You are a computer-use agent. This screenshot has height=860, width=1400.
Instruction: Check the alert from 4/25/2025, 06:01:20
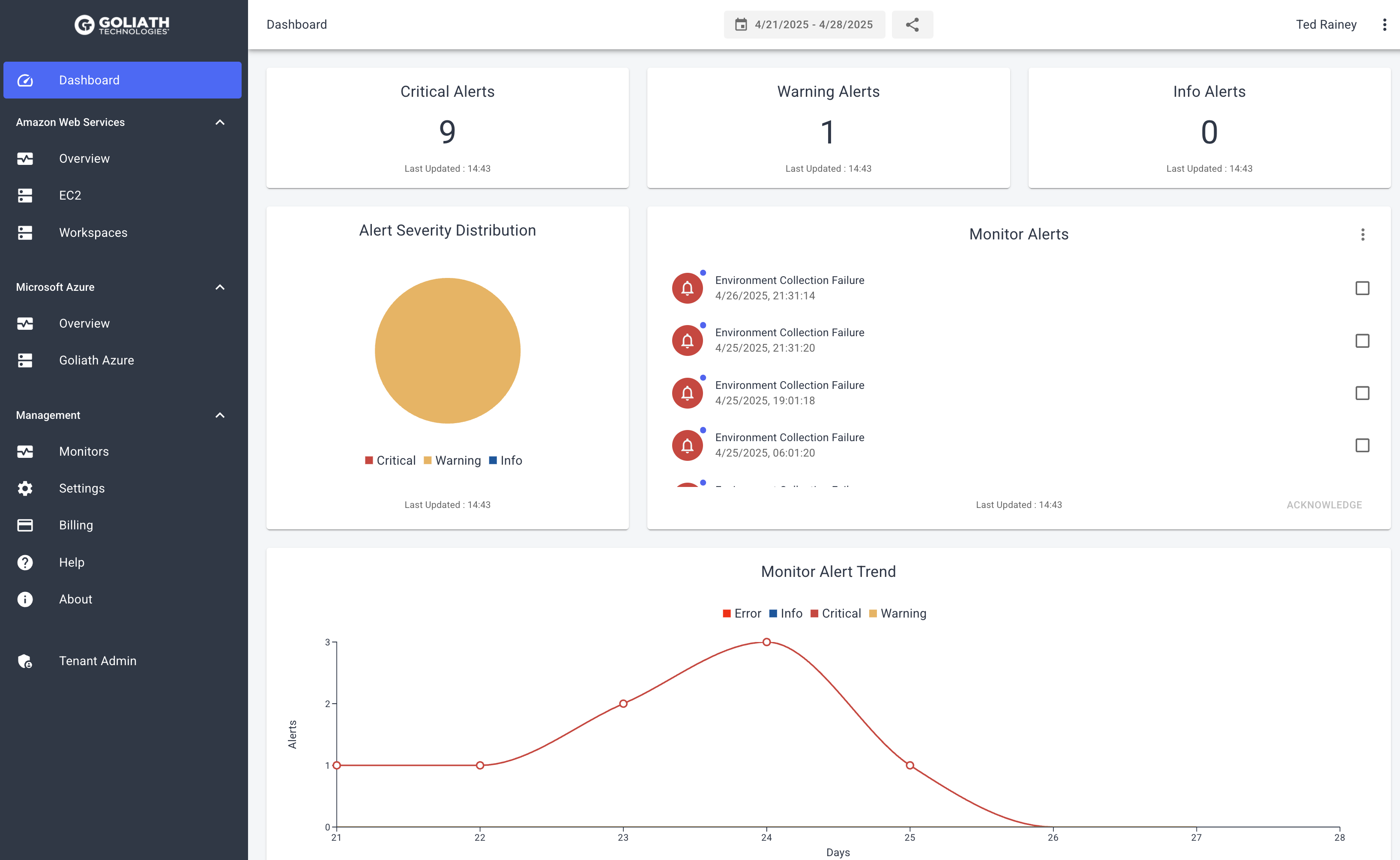coord(1362,445)
